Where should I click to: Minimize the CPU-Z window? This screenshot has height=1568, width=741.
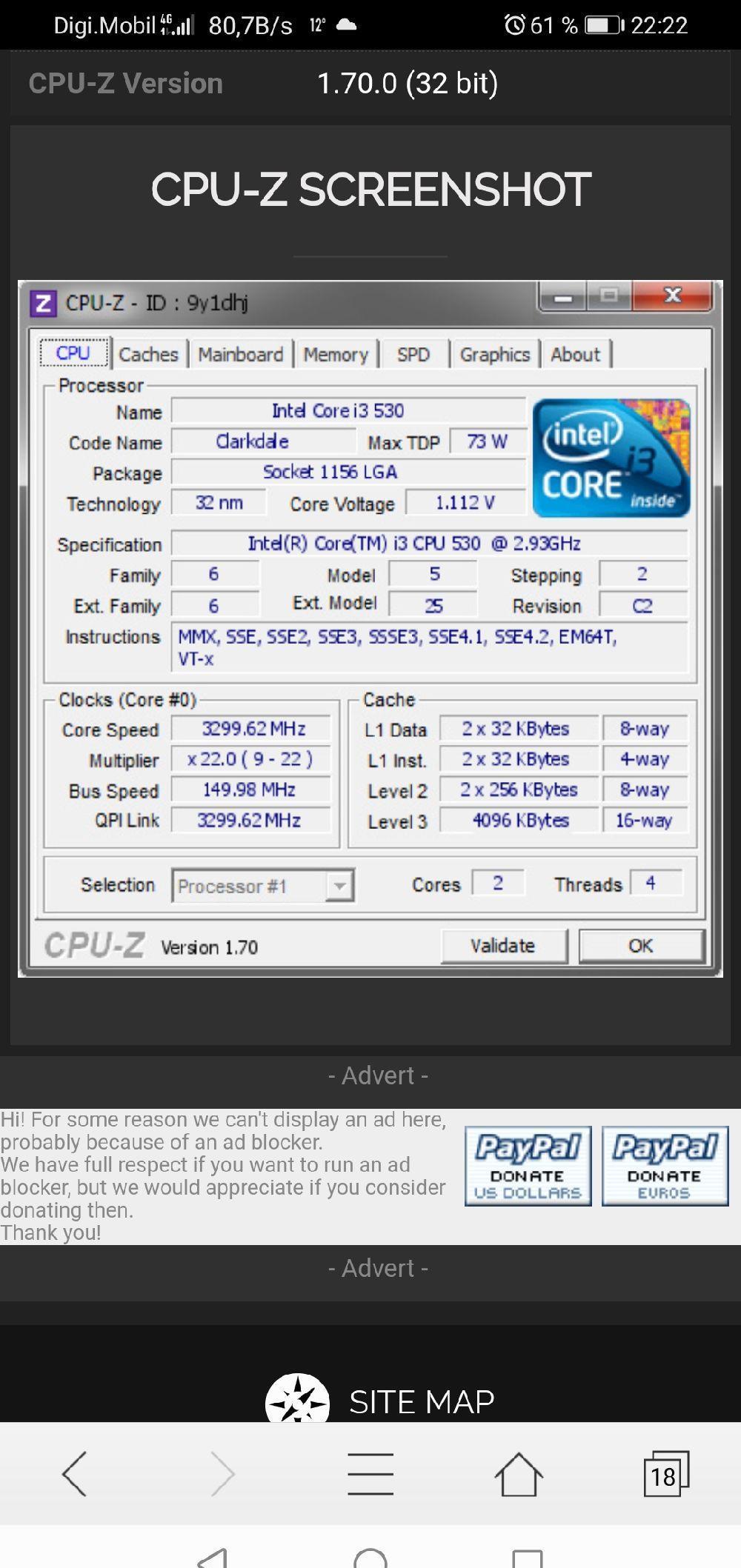[x=563, y=298]
